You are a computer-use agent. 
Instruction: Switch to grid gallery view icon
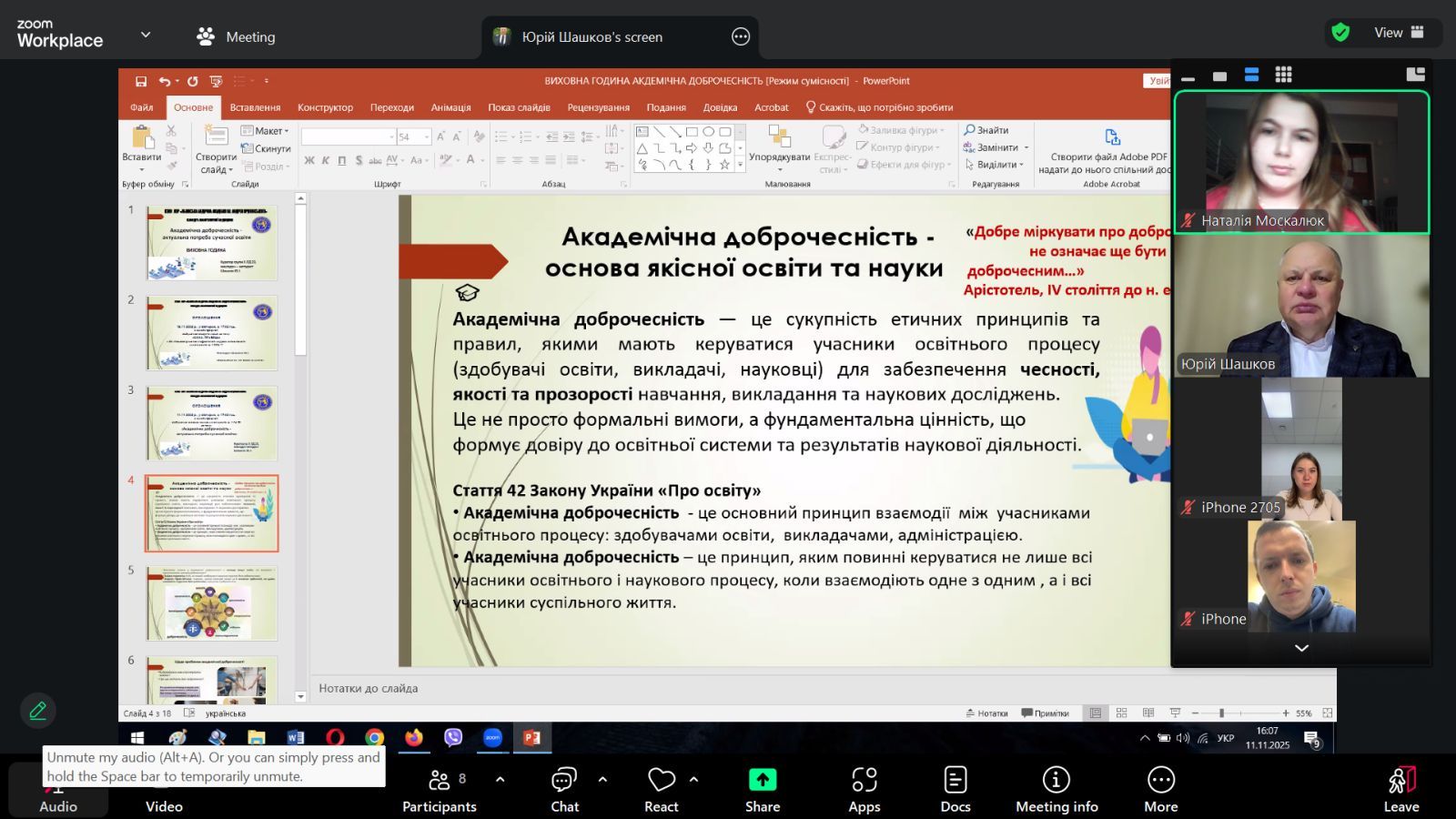[1283, 75]
